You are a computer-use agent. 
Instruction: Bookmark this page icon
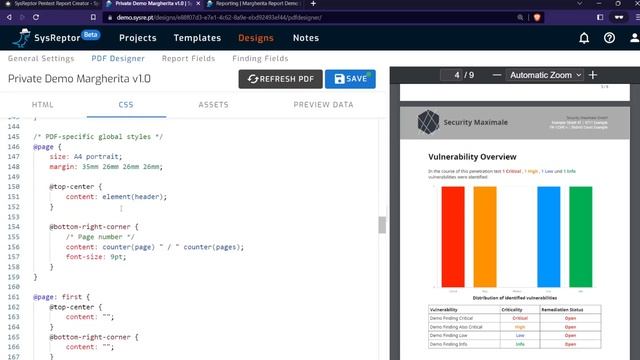(x=93, y=18)
